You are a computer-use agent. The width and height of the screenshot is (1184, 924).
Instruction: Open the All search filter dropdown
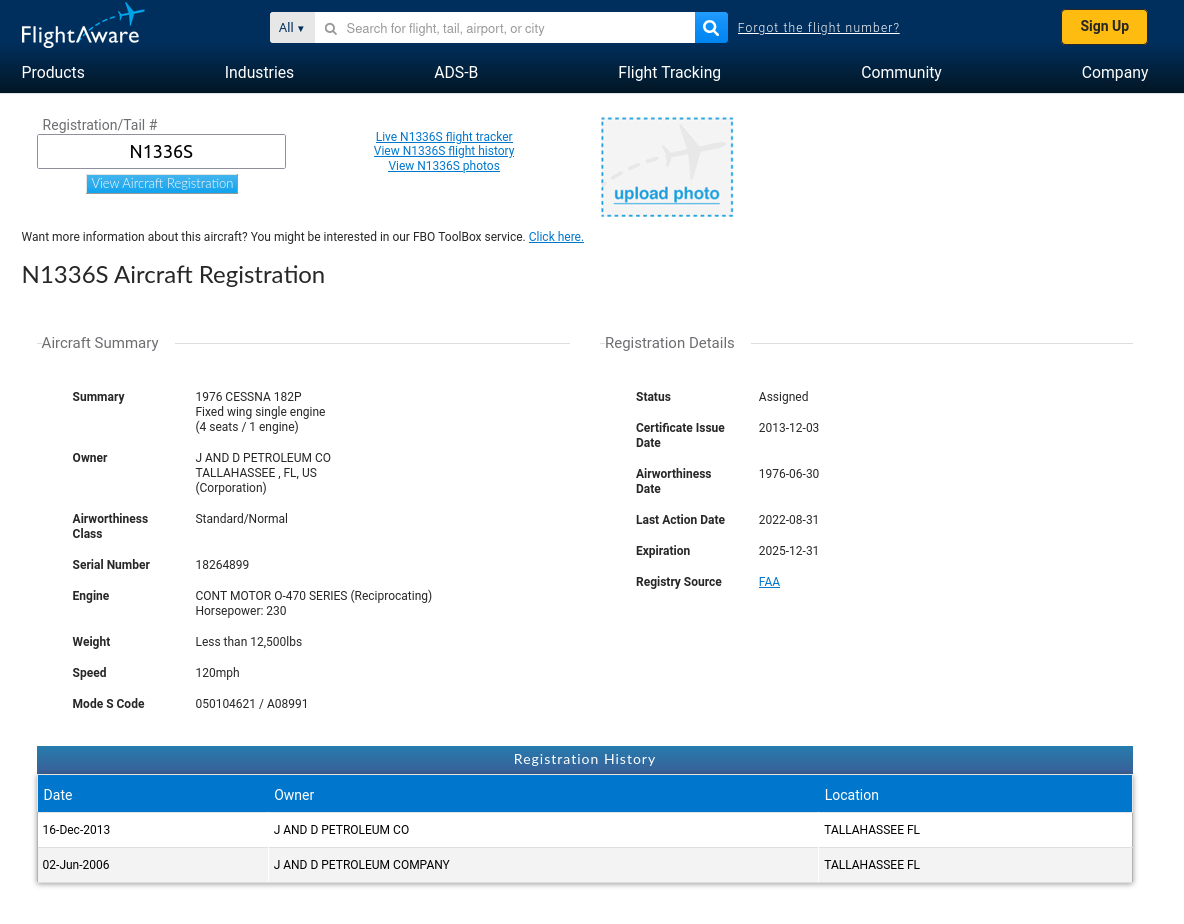[x=291, y=28]
